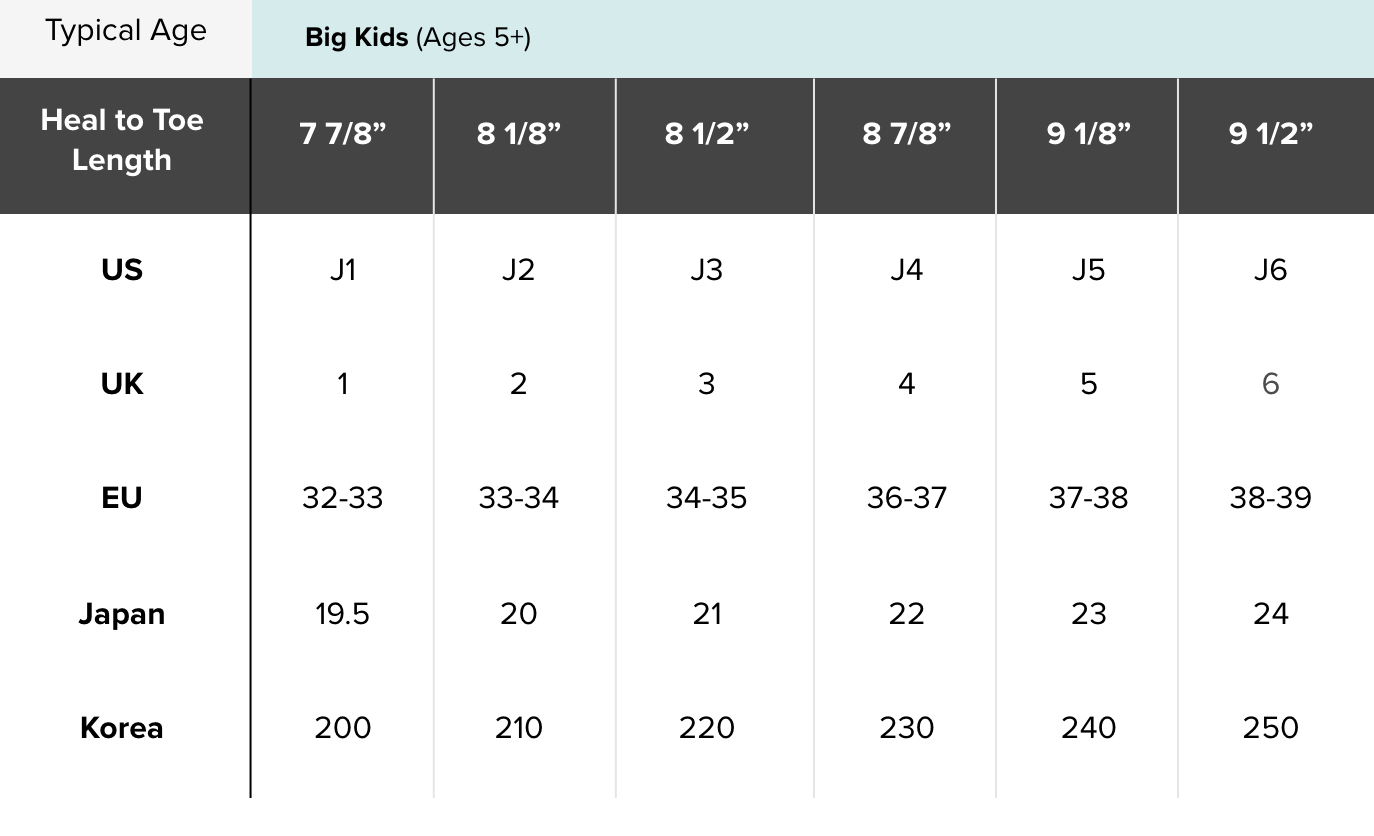1374x836 pixels.
Task: Click EU size 32-33 cell
Action: [x=342, y=498]
